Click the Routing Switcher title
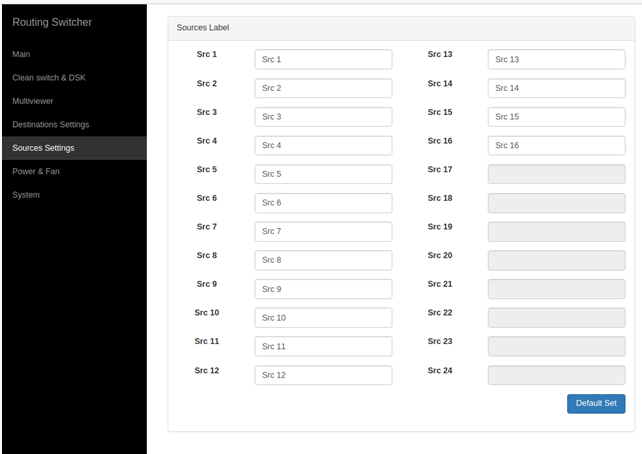Image resolution: width=642 pixels, height=454 pixels. click(52, 22)
